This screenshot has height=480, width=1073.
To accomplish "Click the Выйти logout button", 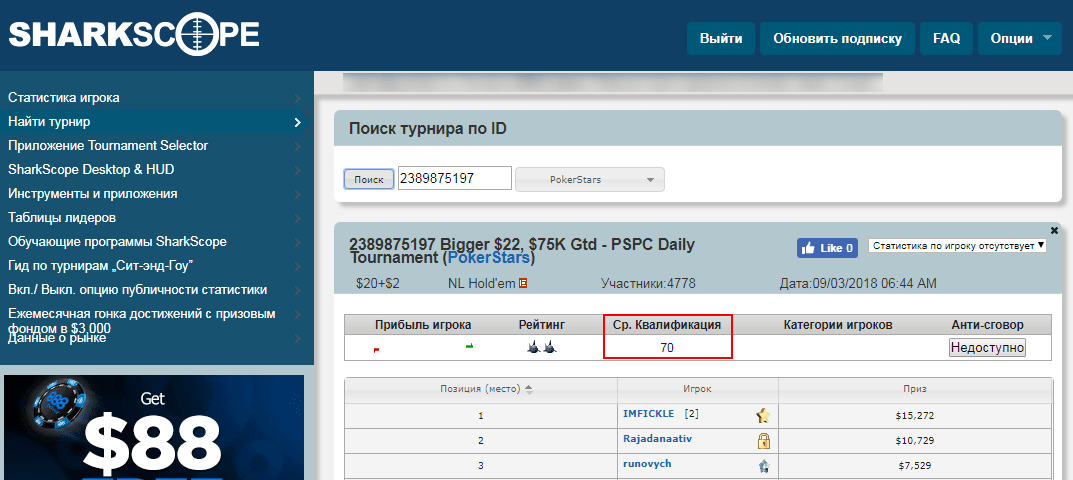I will point(720,39).
